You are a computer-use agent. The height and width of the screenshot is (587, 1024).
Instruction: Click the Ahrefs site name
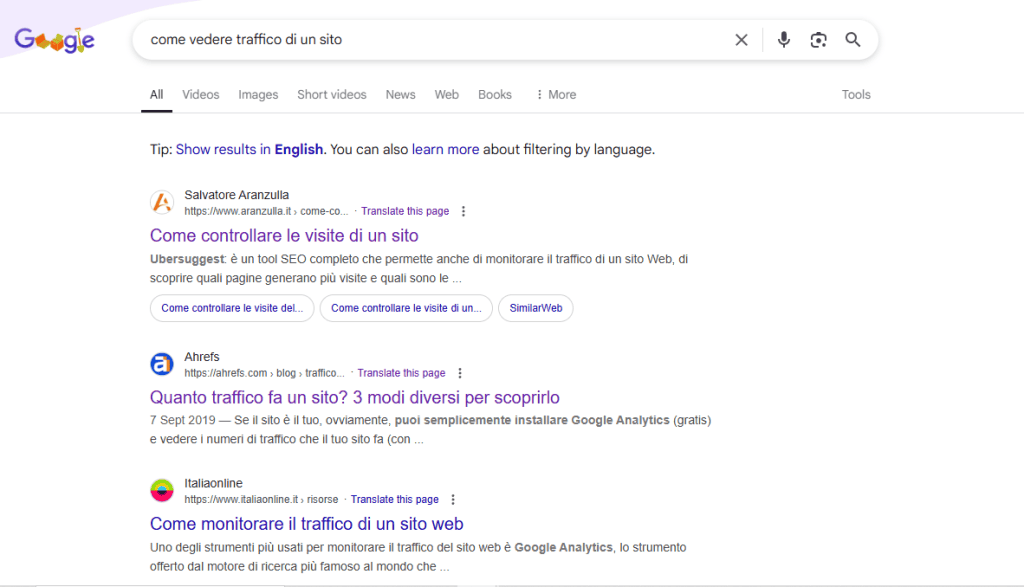(202, 357)
